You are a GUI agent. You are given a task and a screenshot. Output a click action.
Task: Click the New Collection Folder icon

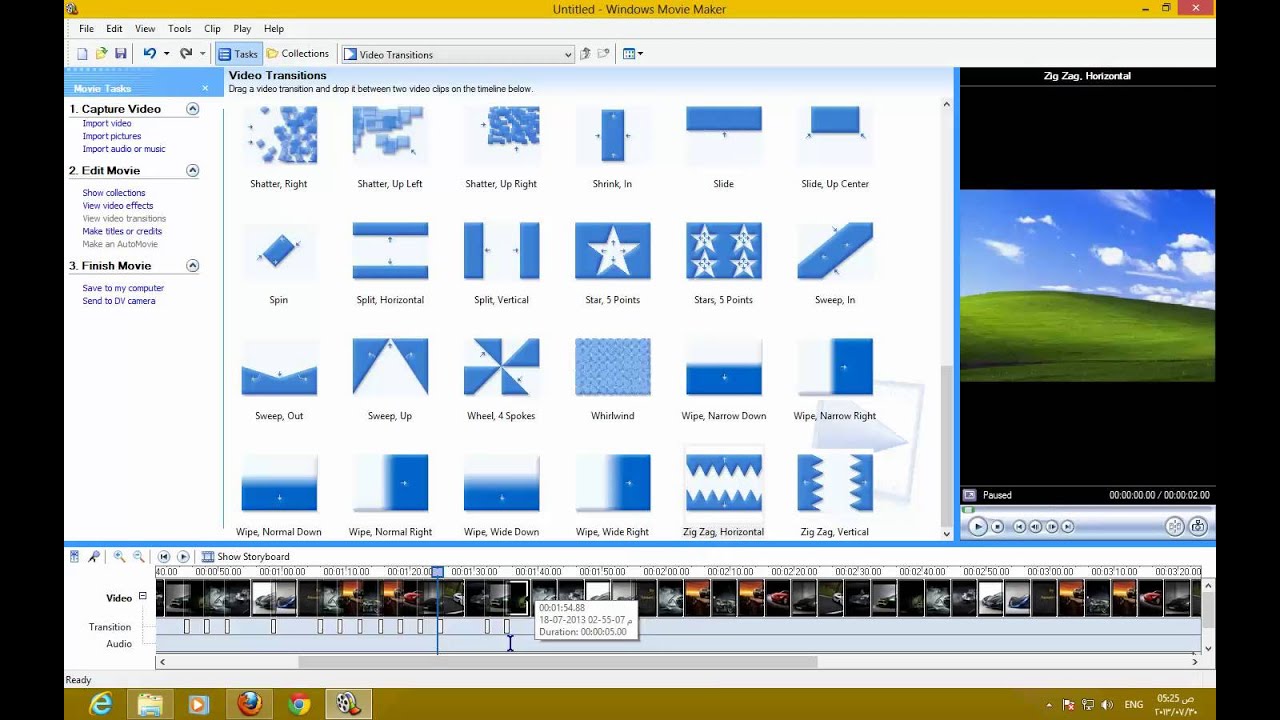pyautogui.click(x=604, y=54)
